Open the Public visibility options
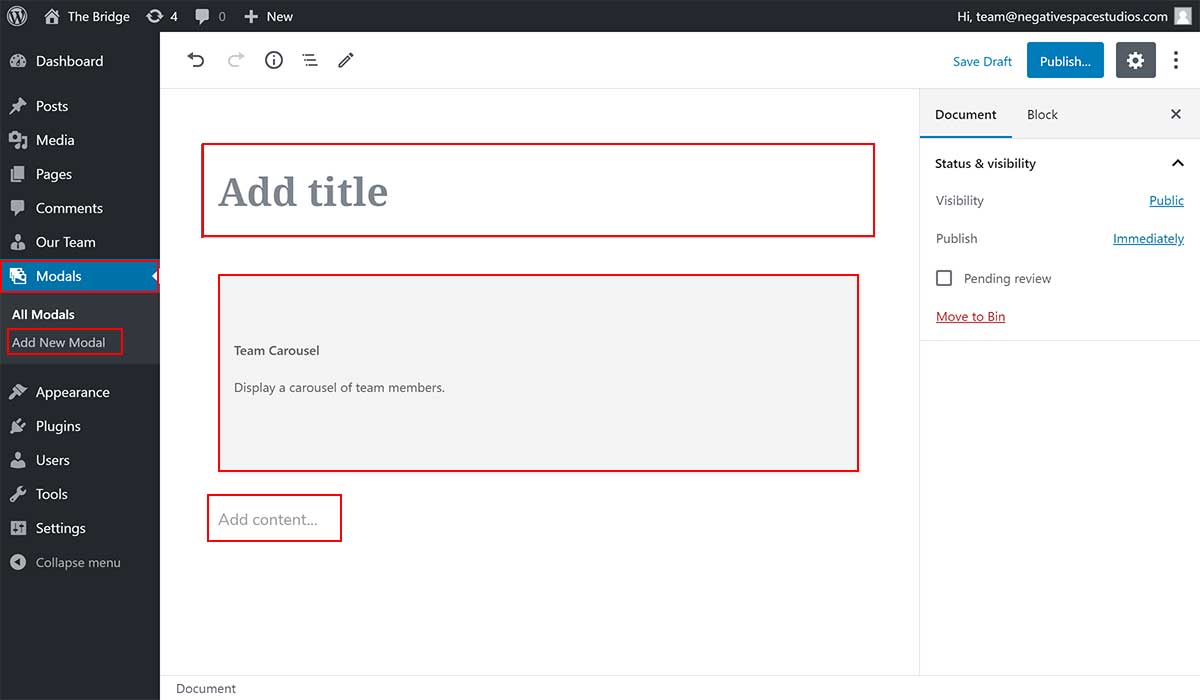The height and width of the screenshot is (700, 1200). coord(1166,201)
